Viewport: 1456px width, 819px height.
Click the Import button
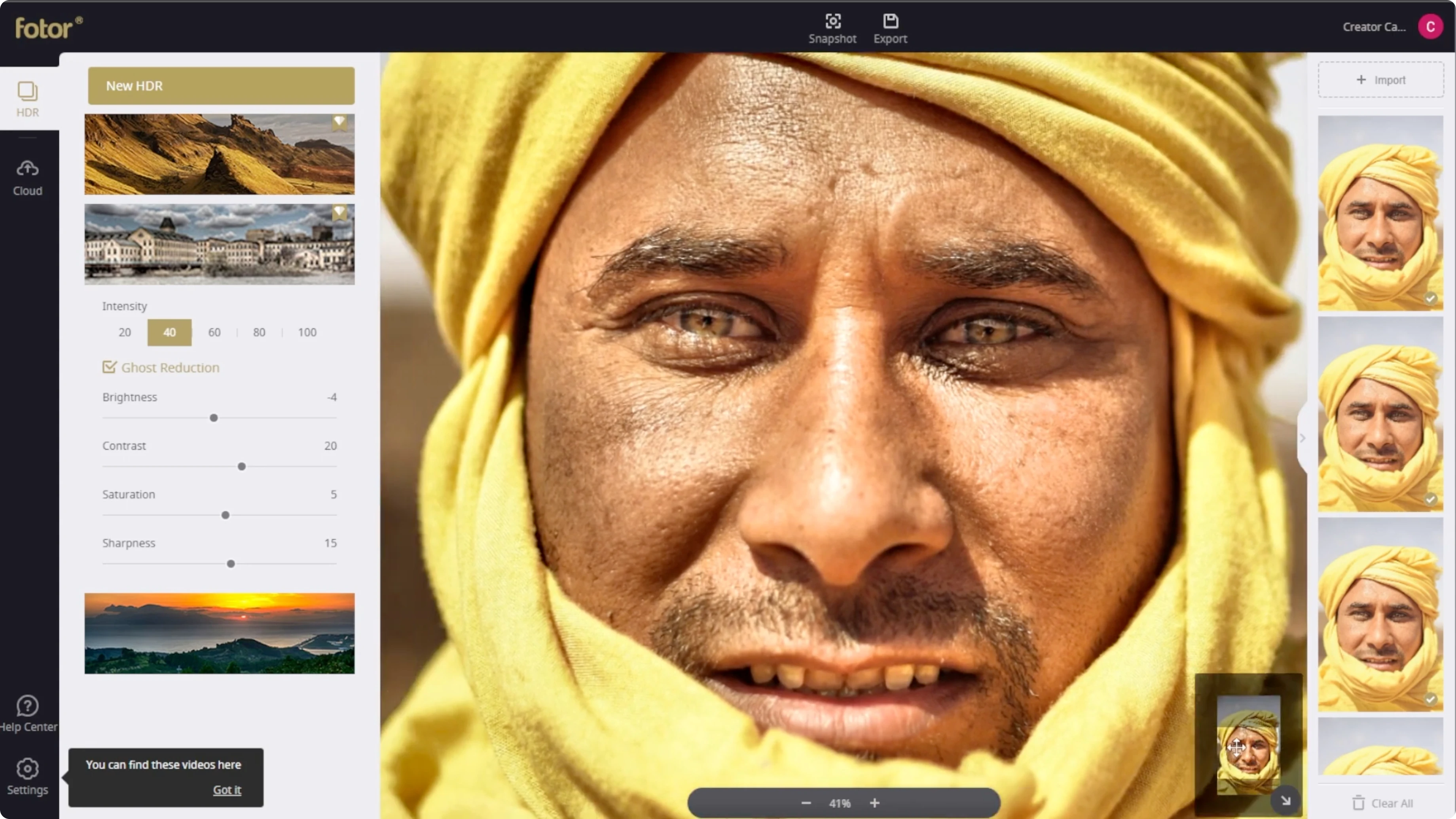pos(1380,80)
